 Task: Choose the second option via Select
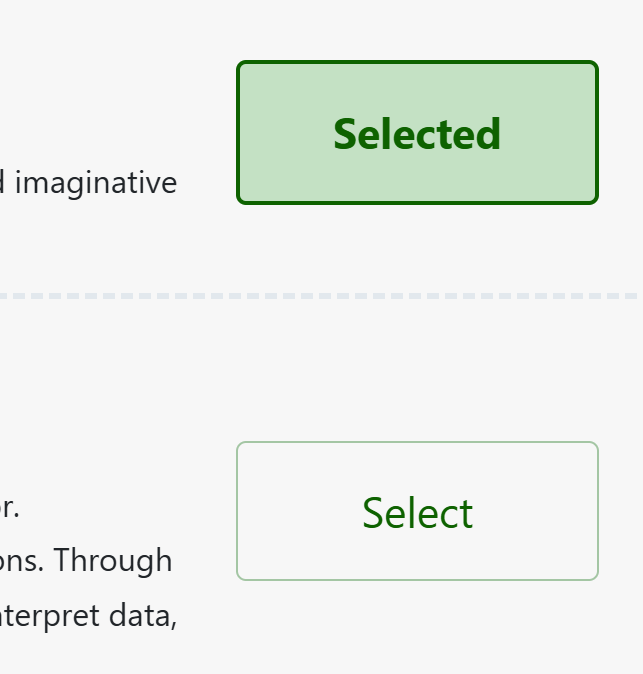pyautogui.click(x=417, y=511)
